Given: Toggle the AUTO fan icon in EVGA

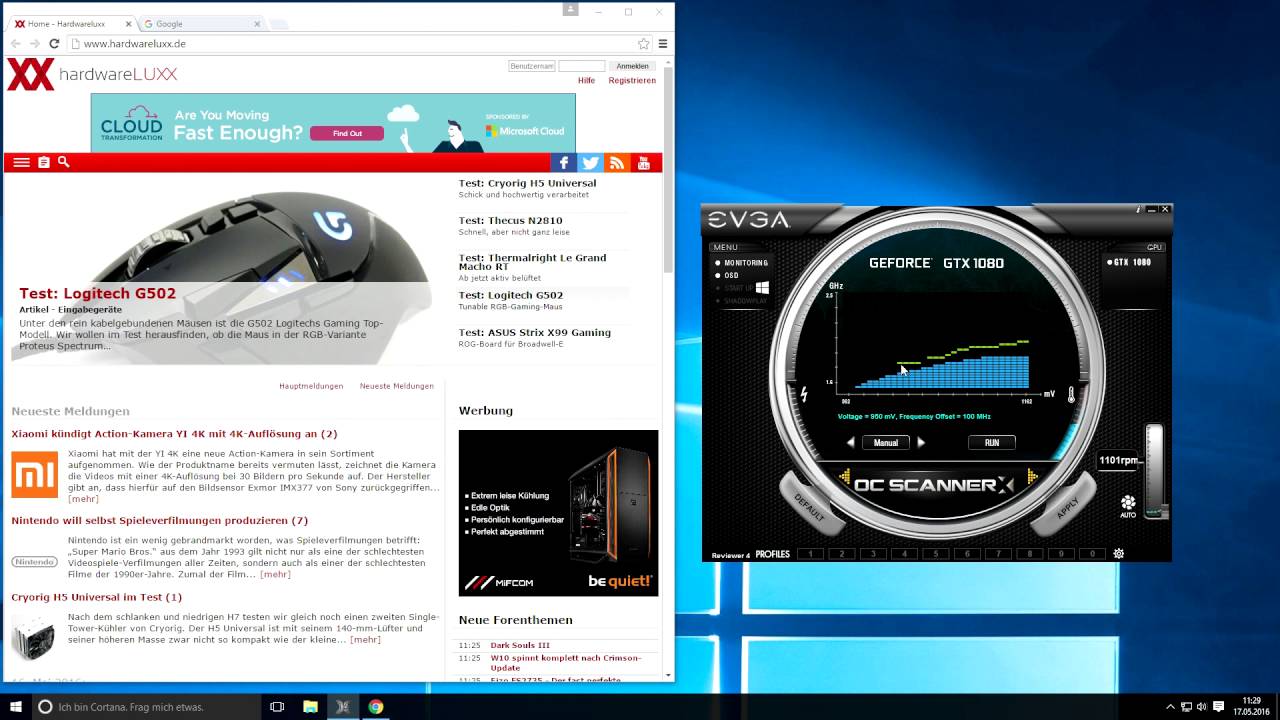Looking at the screenshot, I should [1128, 506].
